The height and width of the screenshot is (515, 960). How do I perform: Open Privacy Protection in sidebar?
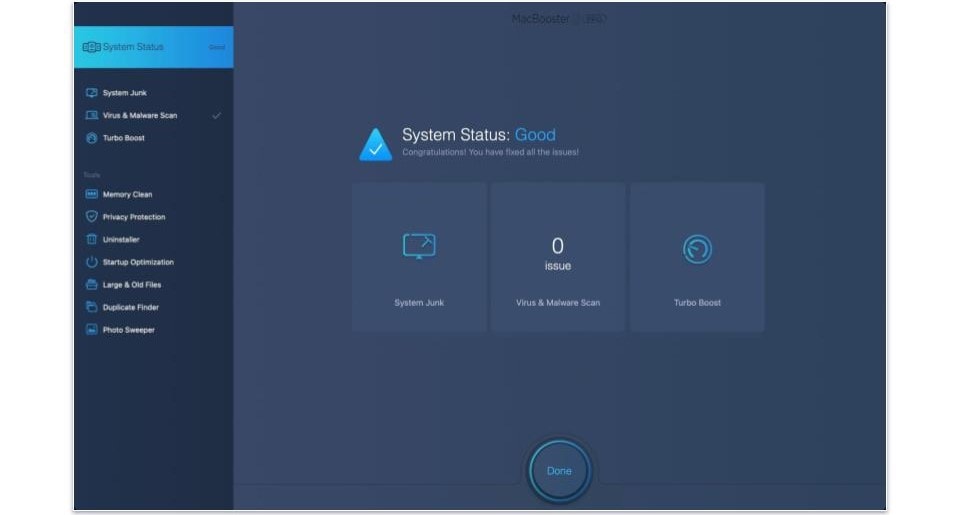(x=134, y=217)
